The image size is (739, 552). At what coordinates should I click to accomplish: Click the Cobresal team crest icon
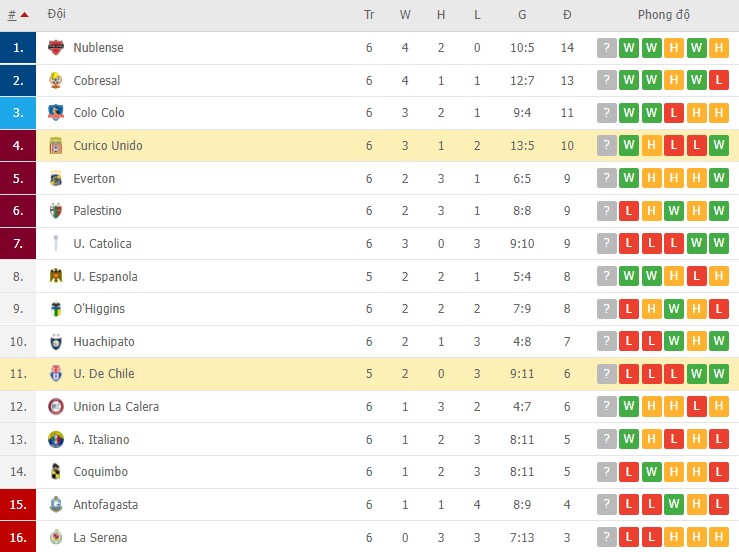(x=56, y=81)
